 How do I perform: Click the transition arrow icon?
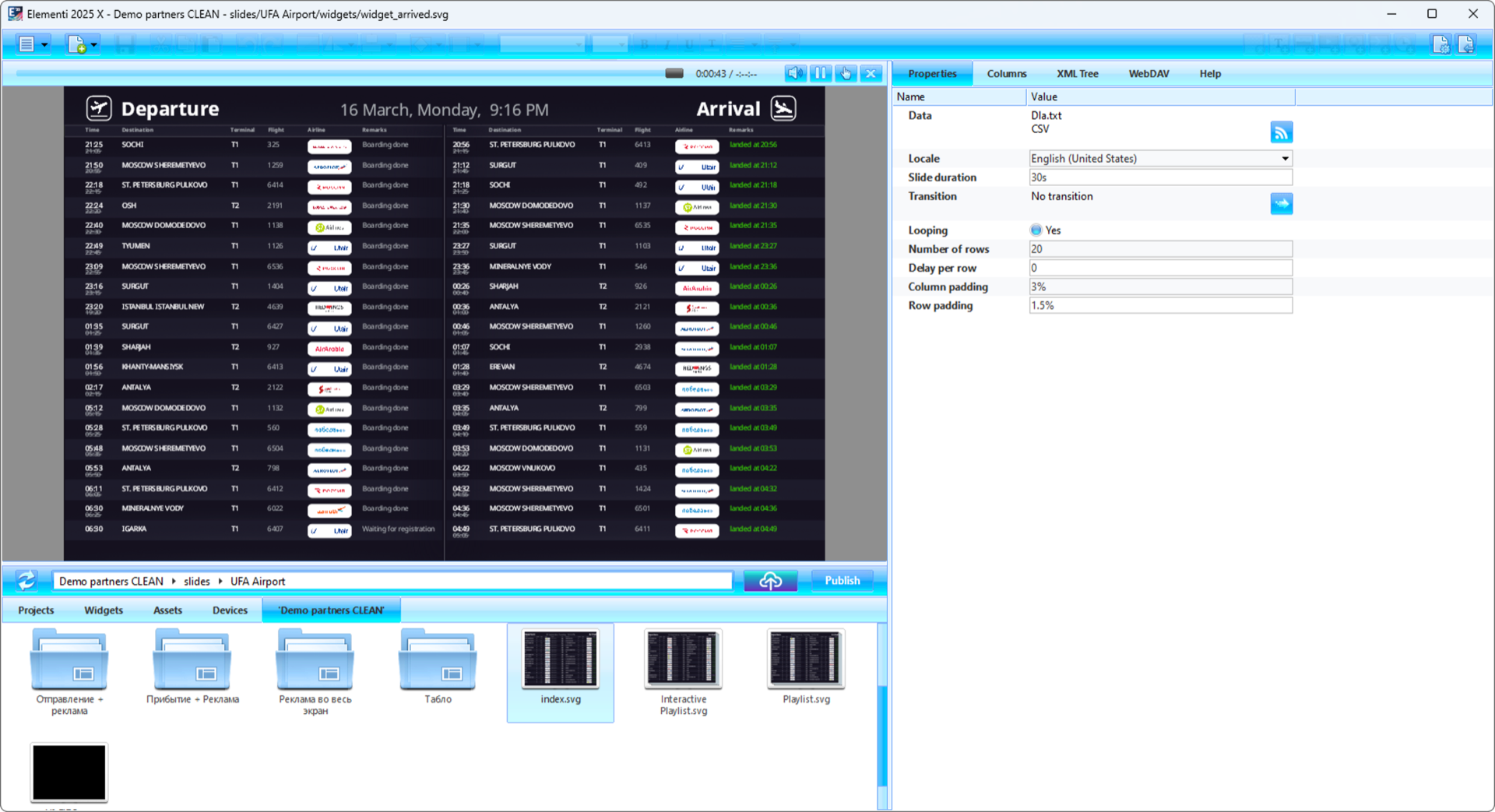click(x=1281, y=204)
